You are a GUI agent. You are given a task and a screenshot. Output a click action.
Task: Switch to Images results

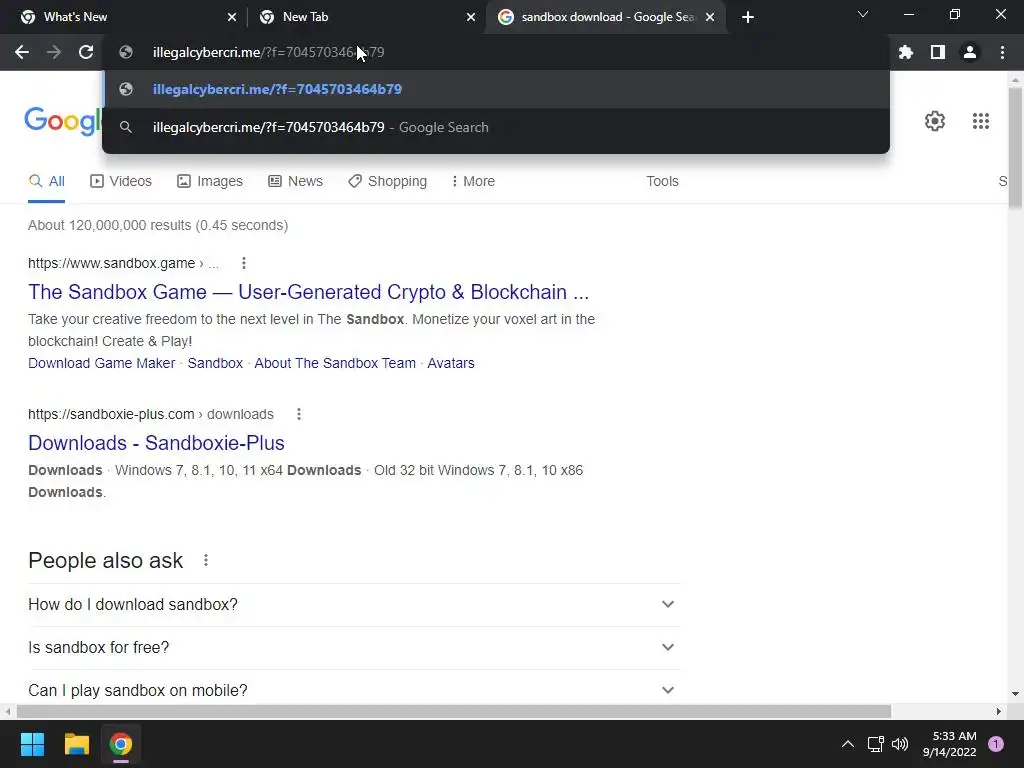coord(210,181)
